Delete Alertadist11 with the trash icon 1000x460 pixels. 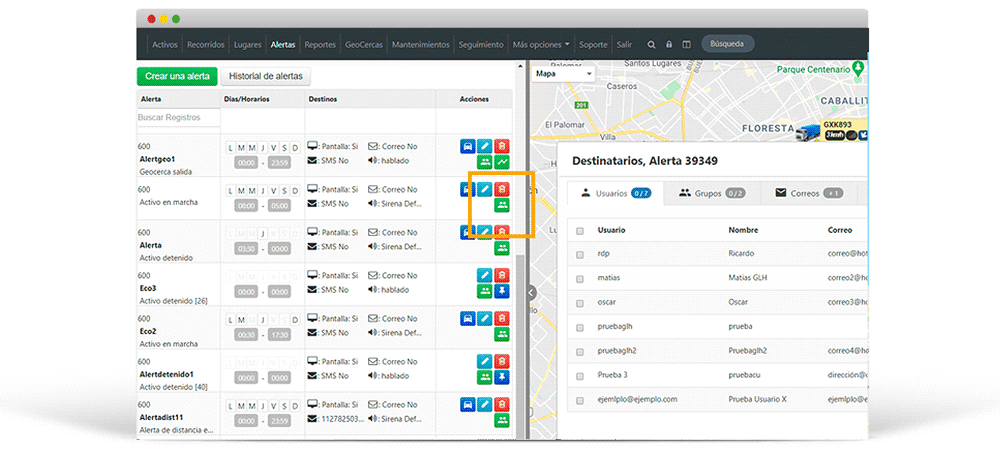click(x=503, y=404)
